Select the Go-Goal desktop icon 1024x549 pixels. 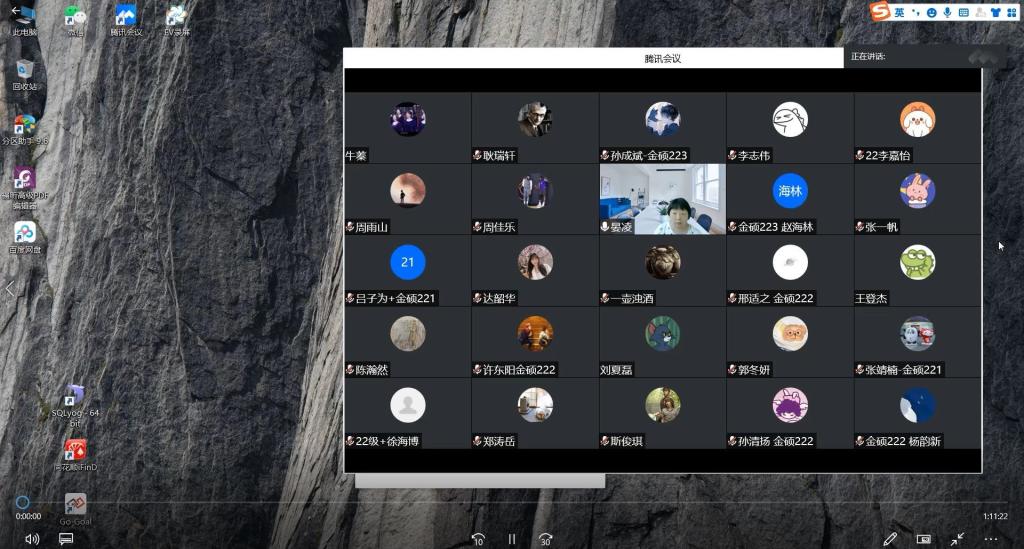tap(75, 509)
